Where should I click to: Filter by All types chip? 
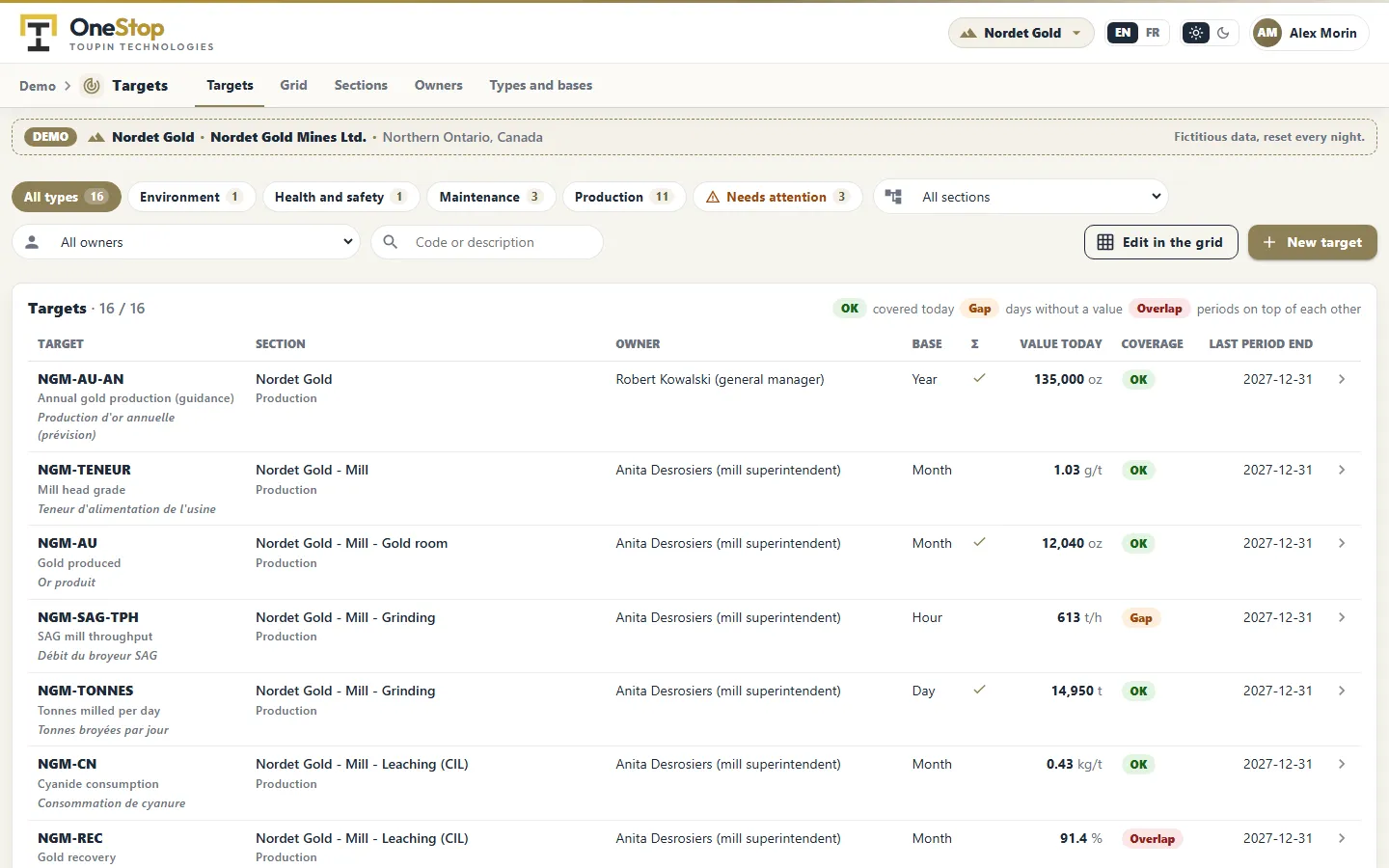[x=67, y=197]
